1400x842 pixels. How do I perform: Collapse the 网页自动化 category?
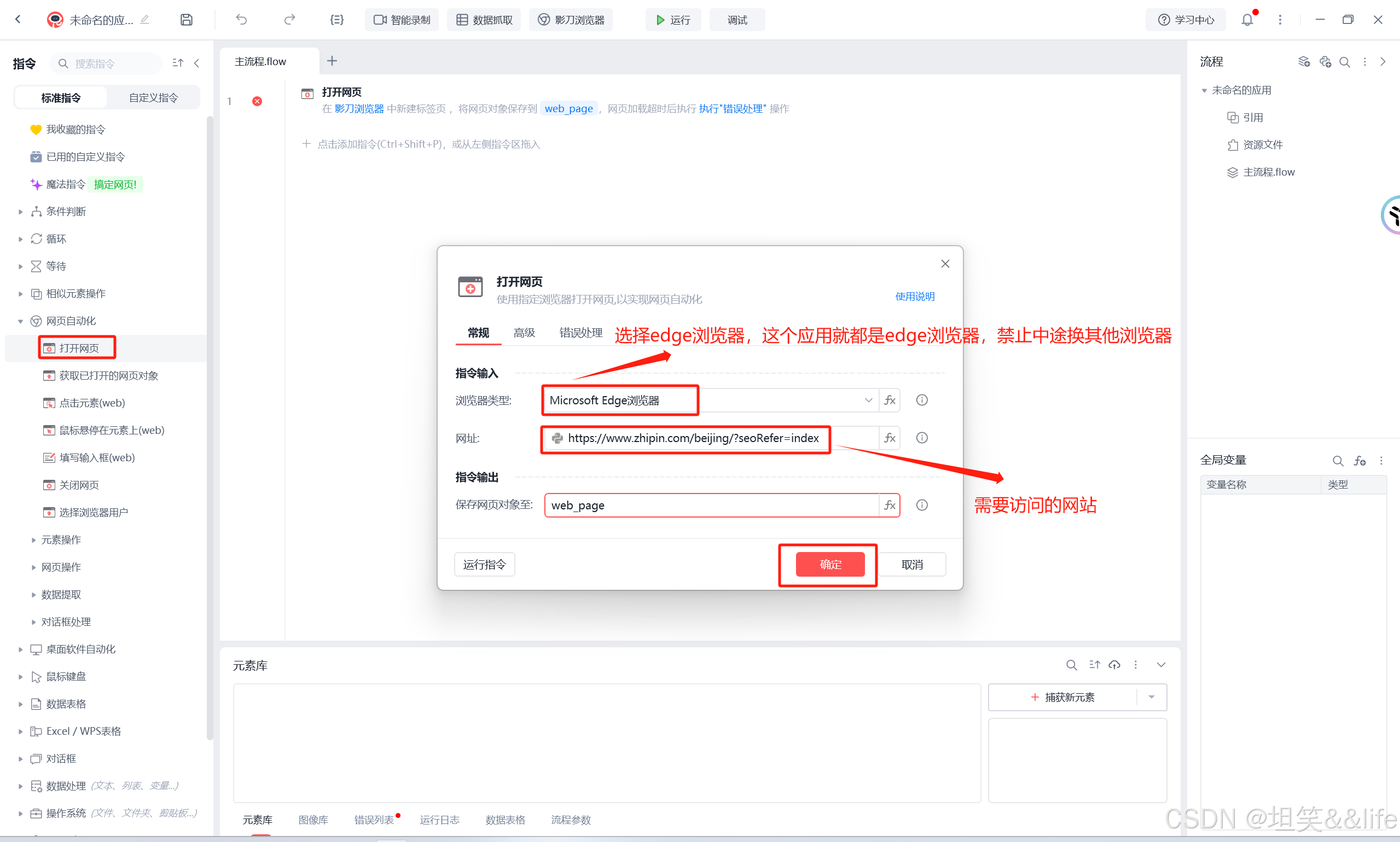click(20, 321)
